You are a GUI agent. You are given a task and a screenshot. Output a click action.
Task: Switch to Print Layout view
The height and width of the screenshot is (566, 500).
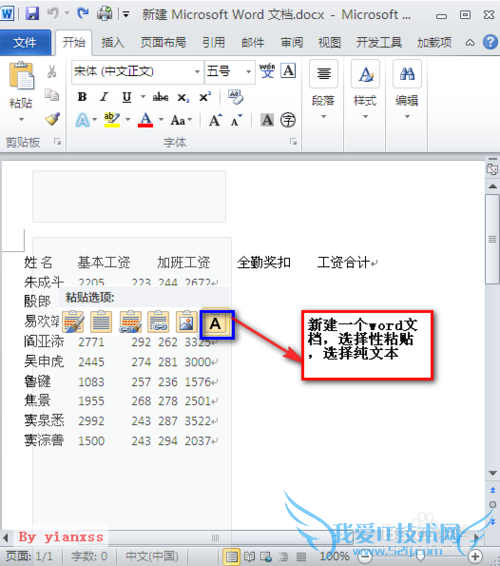(231, 557)
